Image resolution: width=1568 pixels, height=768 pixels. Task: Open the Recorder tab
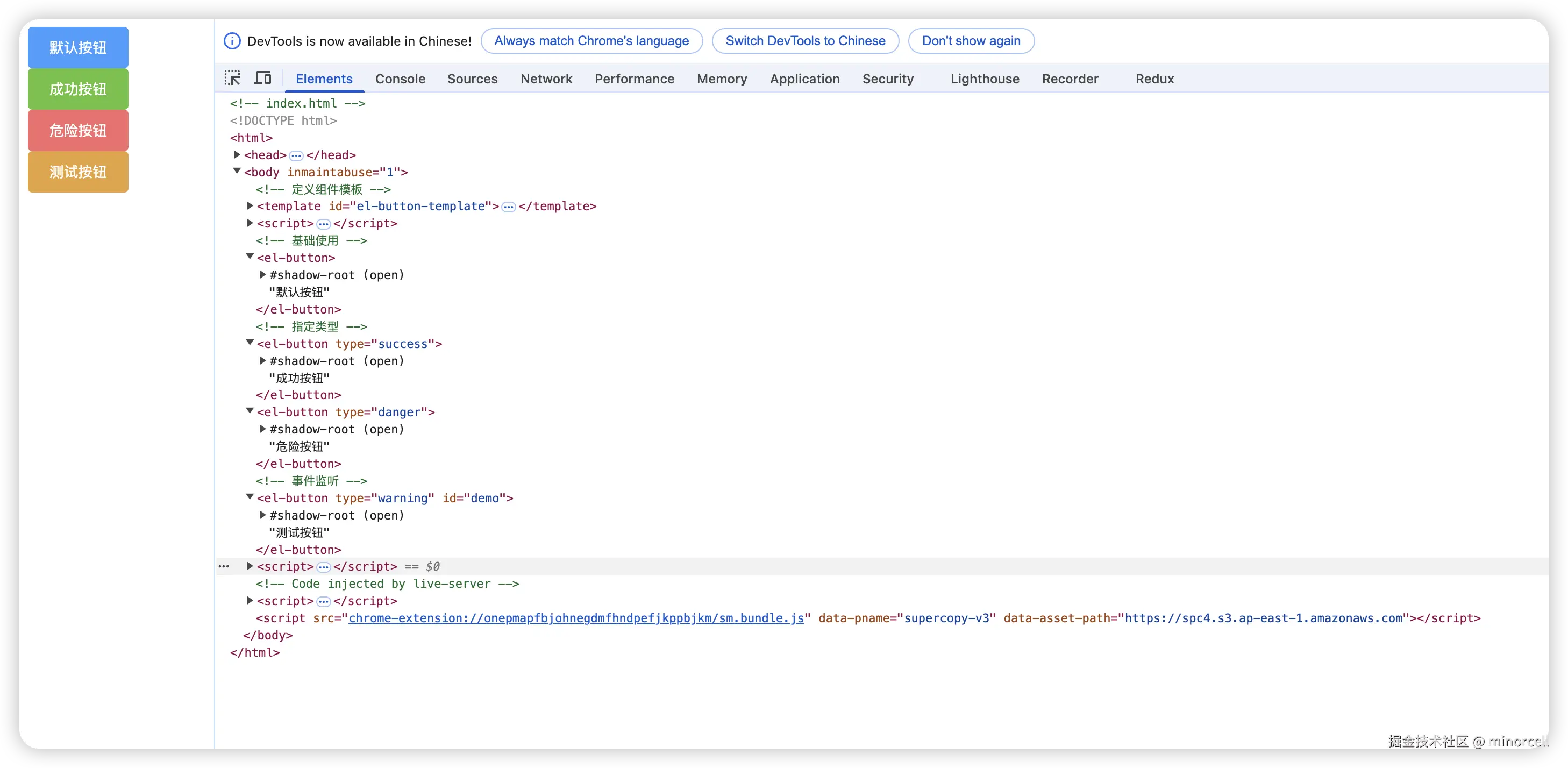(1070, 79)
